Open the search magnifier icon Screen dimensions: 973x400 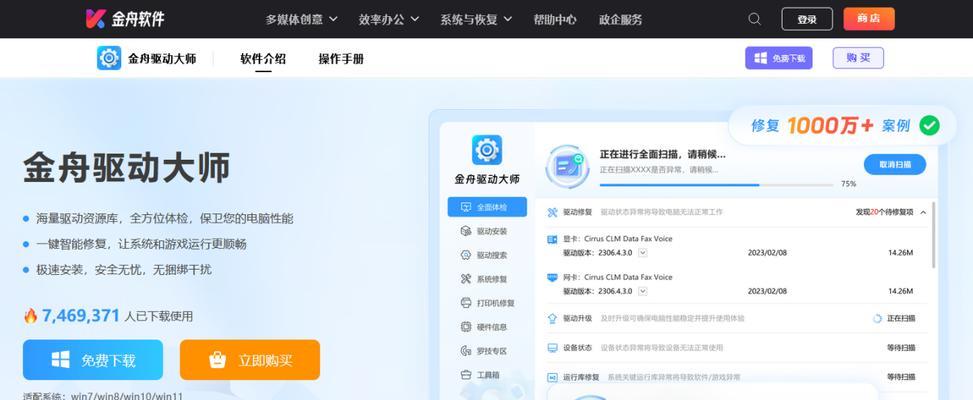755,19
